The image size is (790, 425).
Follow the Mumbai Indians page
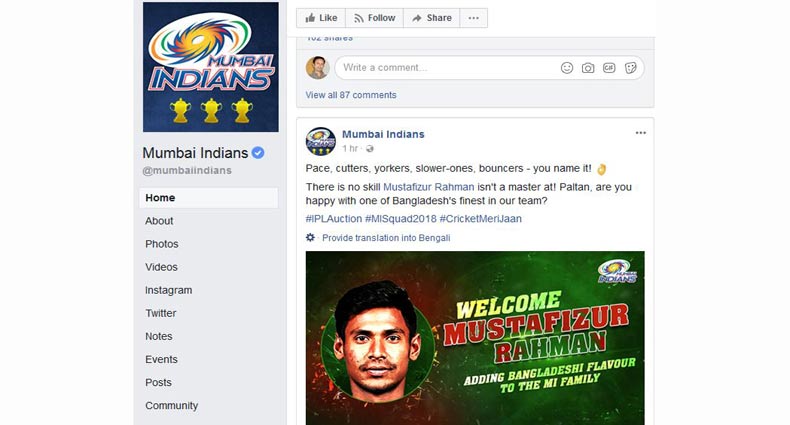(374, 18)
